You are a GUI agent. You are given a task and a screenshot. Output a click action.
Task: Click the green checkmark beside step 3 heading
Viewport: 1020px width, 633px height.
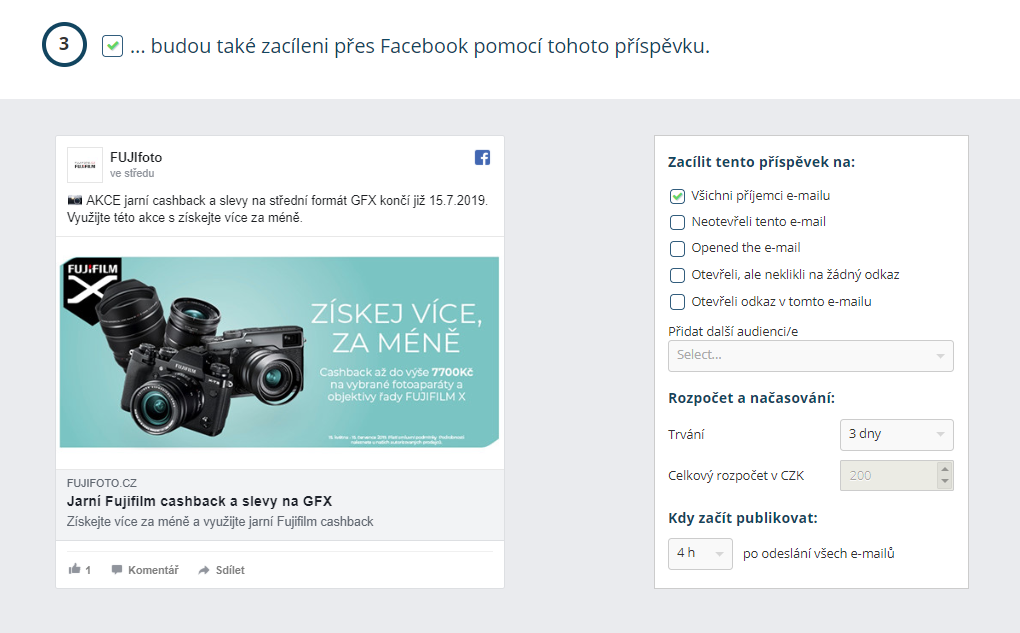click(x=110, y=45)
